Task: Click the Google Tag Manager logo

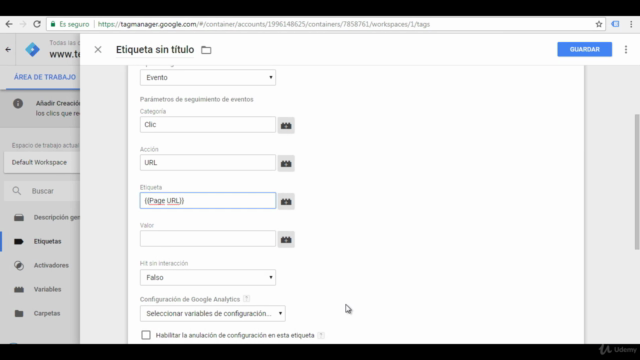Action: pos(32,49)
